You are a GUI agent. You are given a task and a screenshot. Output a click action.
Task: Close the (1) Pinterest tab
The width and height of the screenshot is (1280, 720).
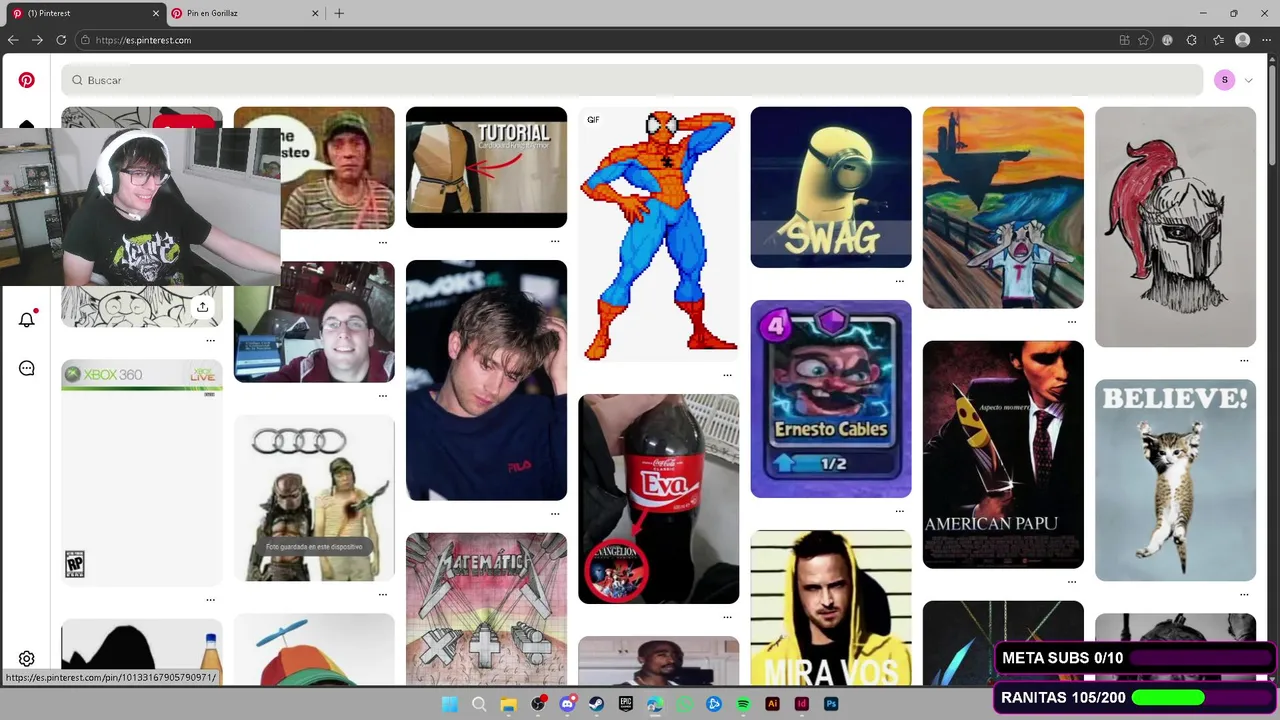(x=156, y=13)
